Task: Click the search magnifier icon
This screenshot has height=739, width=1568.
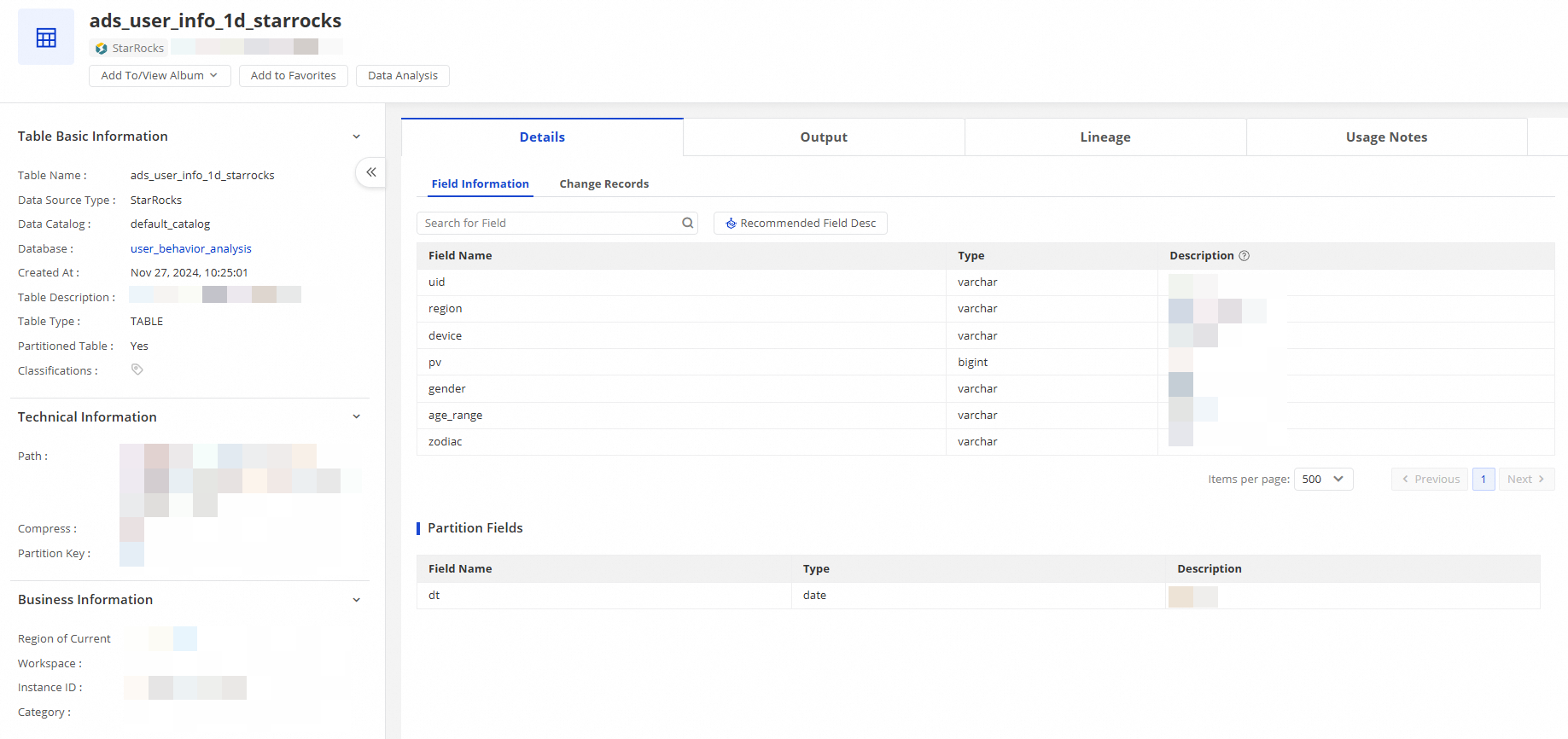Action: [687, 224]
